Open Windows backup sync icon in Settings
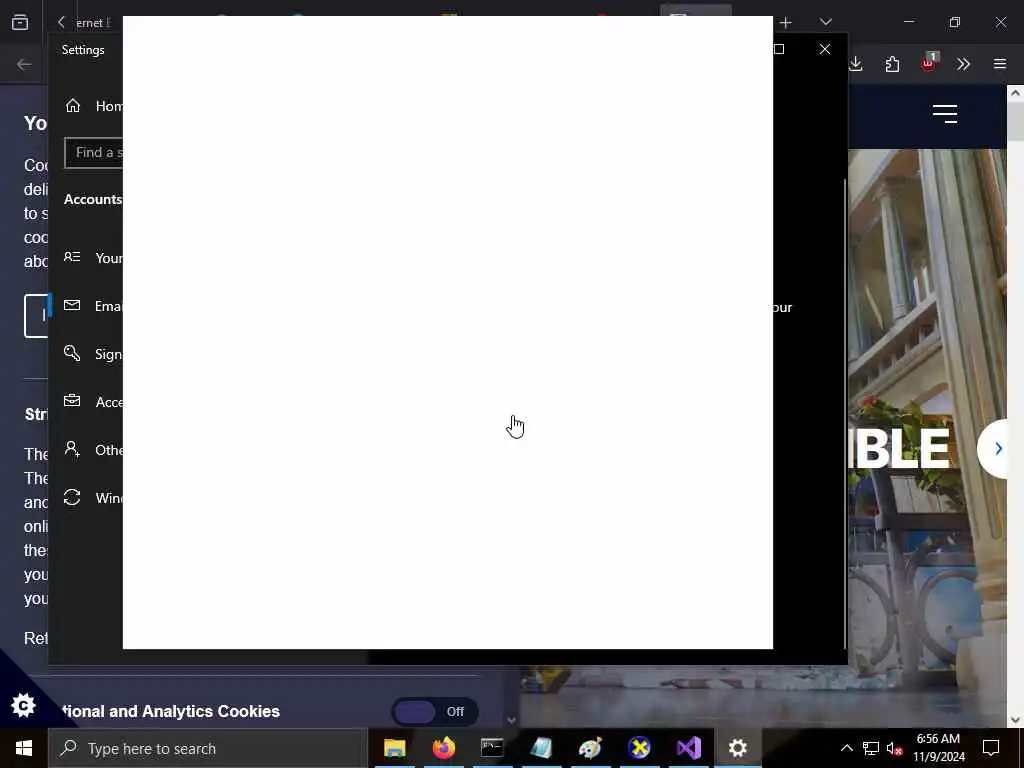1024x768 pixels. click(x=72, y=498)
